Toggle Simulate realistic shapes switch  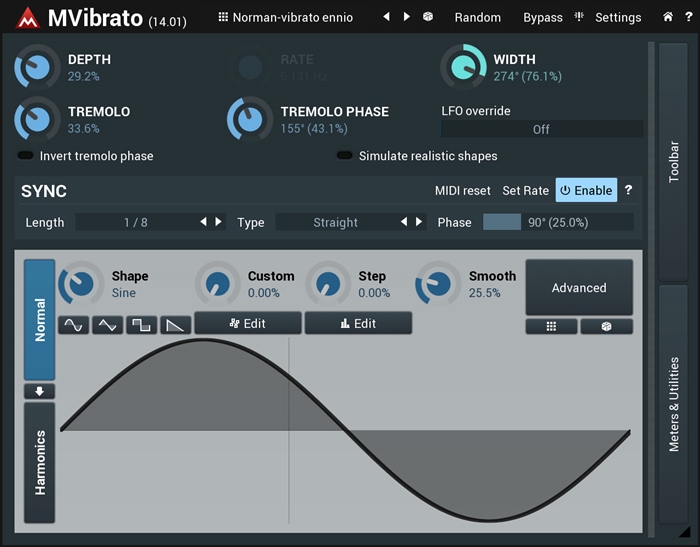point(345,156)
